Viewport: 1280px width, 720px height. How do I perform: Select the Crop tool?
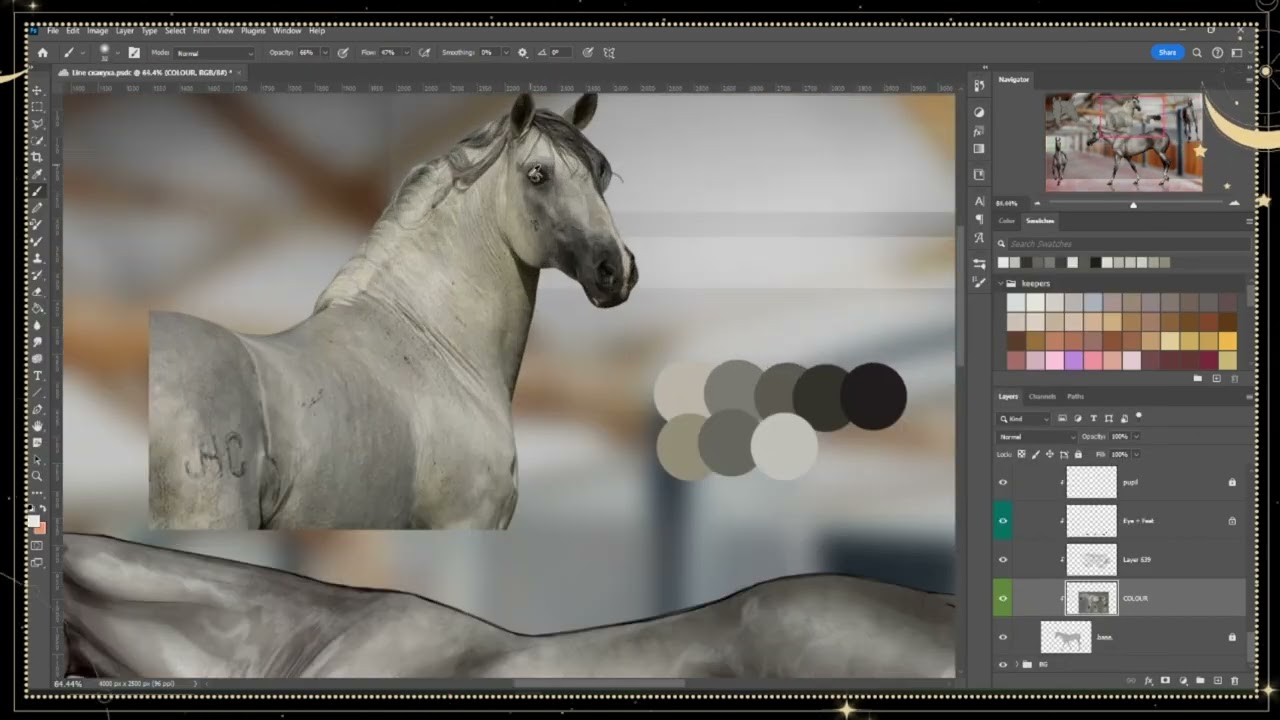(38, 157)
